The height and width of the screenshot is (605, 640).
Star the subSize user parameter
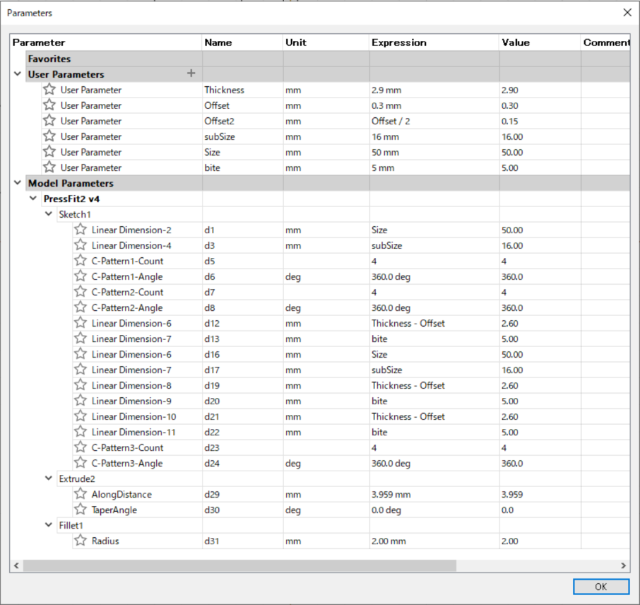point(49,136)
